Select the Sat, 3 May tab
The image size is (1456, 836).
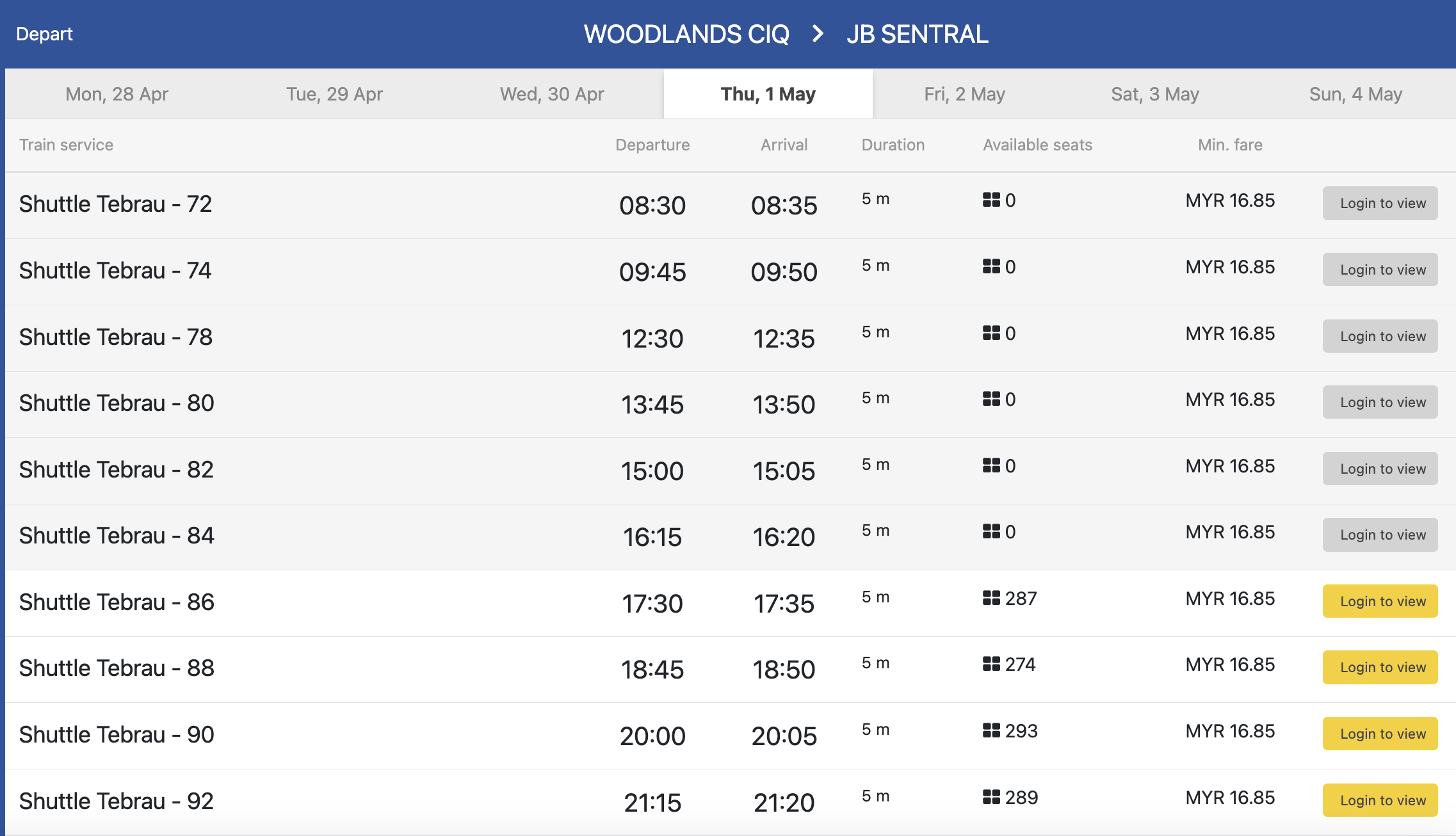coord(1155,94)
